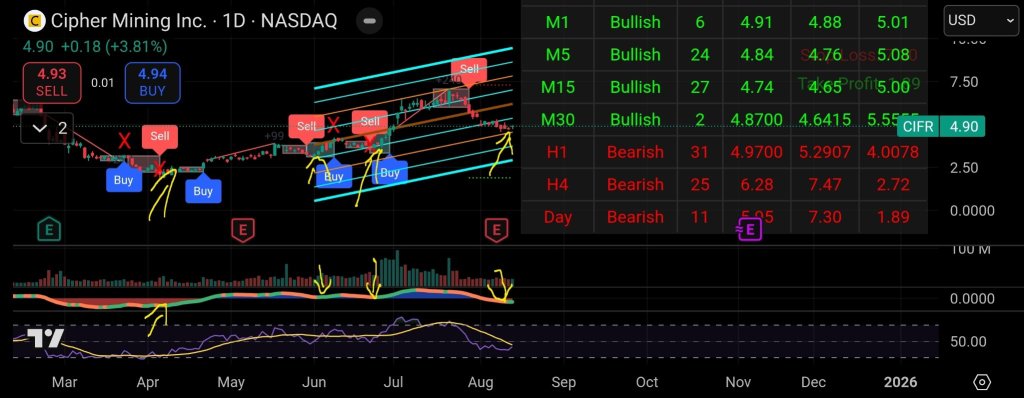1024x398 pixels.
Task: Click the Cipher Mining symbol logo
Action: coord(34,21)
